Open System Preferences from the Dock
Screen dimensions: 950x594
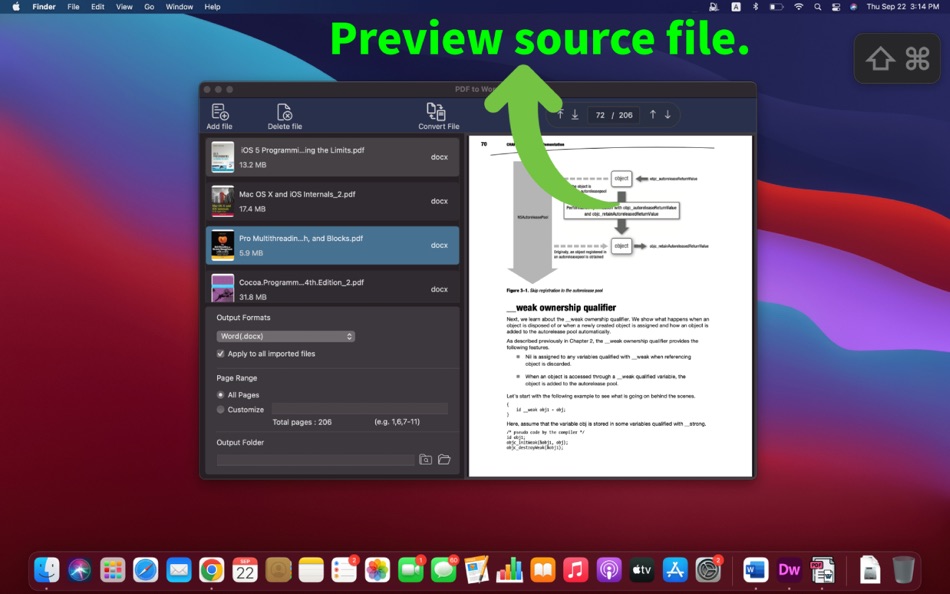coord(708,570)
